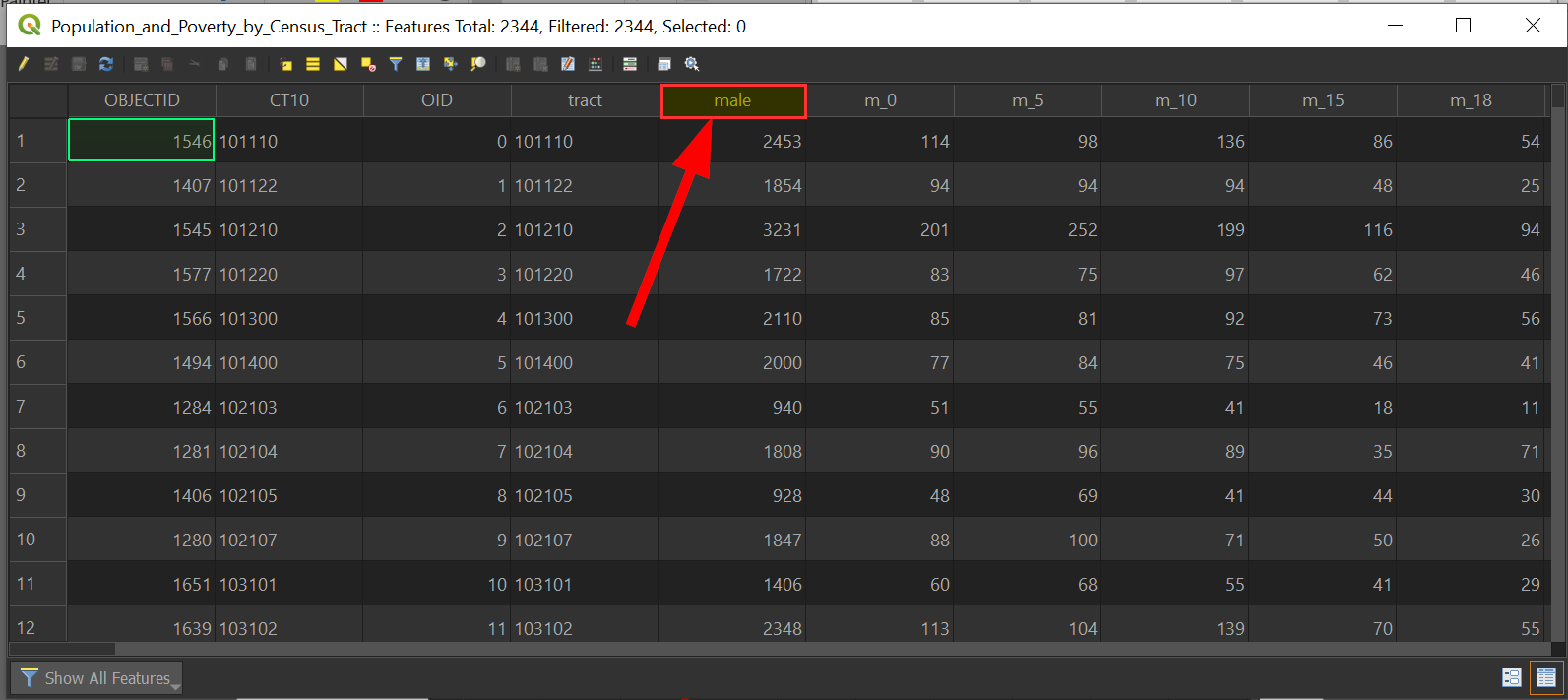Viewport: 1568px width, 700px height.
Task: Open Select features using an expression
Action: point(285,64)
